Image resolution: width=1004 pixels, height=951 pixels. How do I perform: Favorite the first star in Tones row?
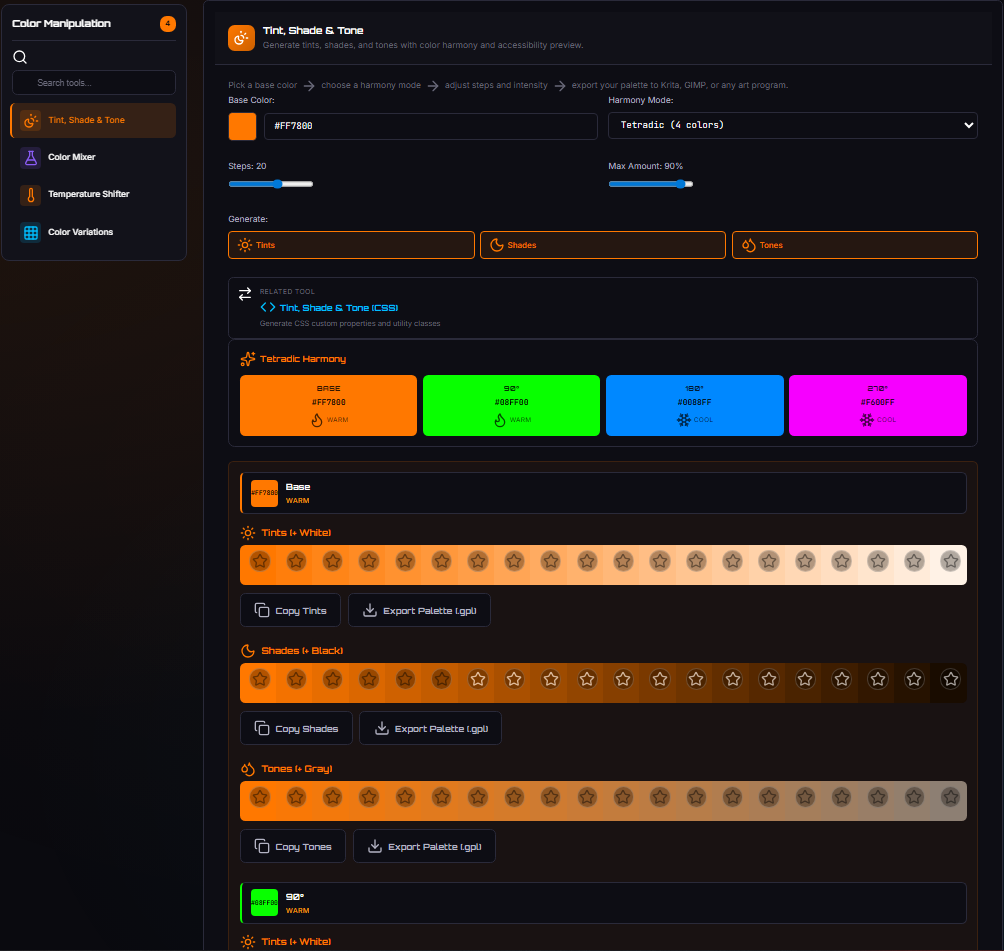tap(260, 797)
